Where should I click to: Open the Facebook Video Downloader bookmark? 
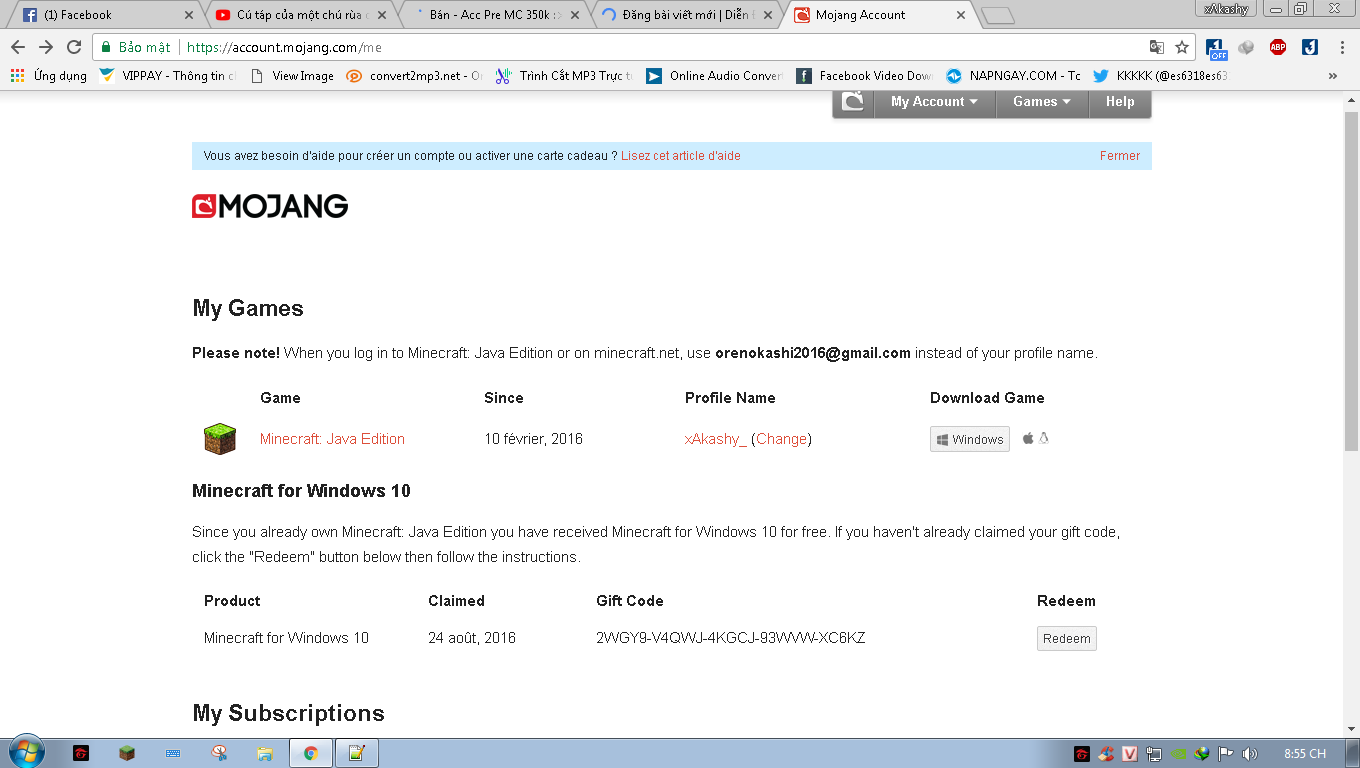click(x=864, y=75)
